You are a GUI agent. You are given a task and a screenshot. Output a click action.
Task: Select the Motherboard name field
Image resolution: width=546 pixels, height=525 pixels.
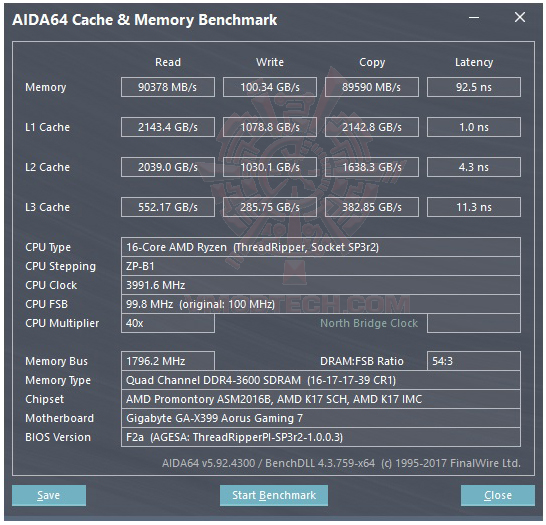(321, 418)
